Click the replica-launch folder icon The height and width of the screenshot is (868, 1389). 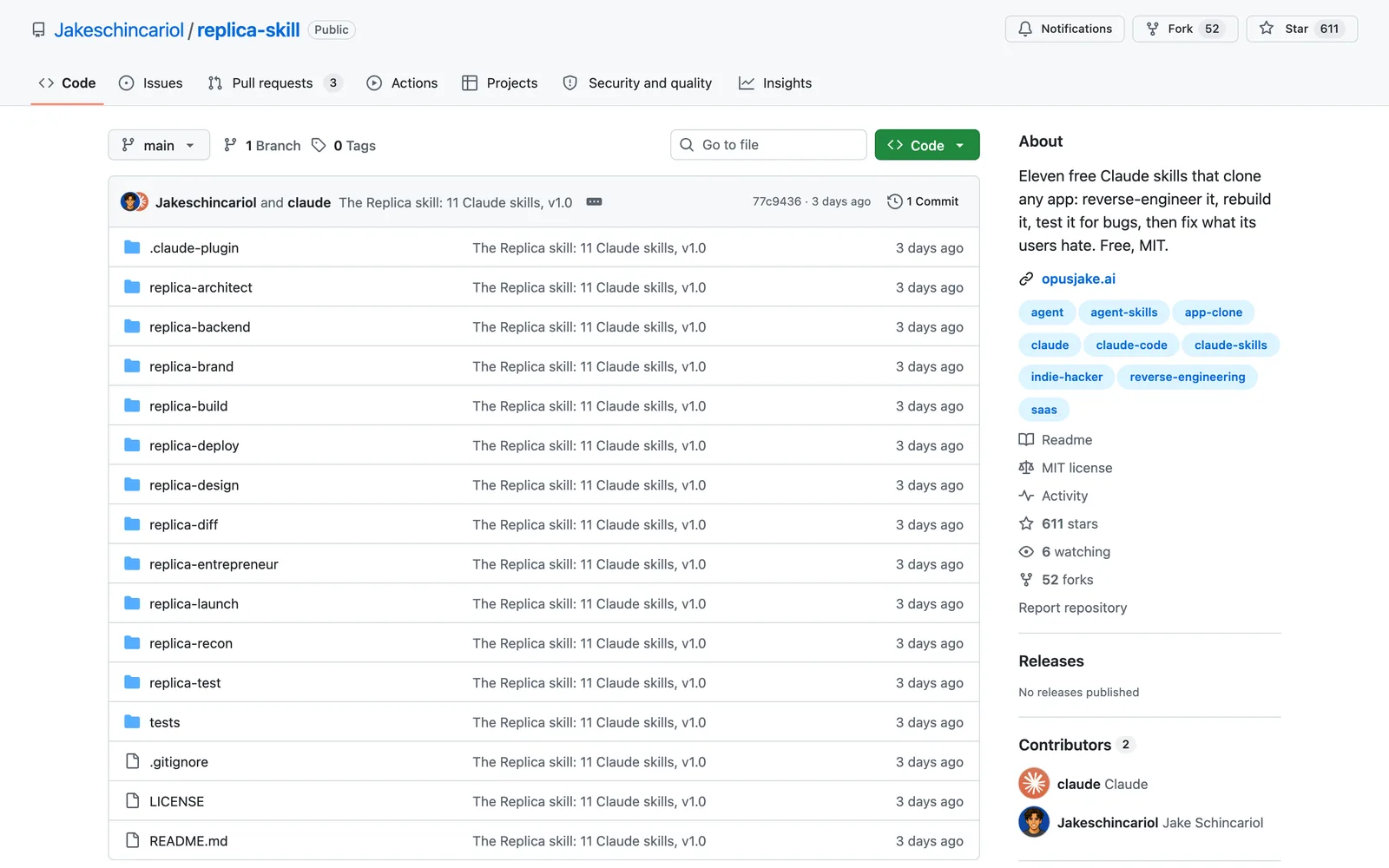click(132, 603)
